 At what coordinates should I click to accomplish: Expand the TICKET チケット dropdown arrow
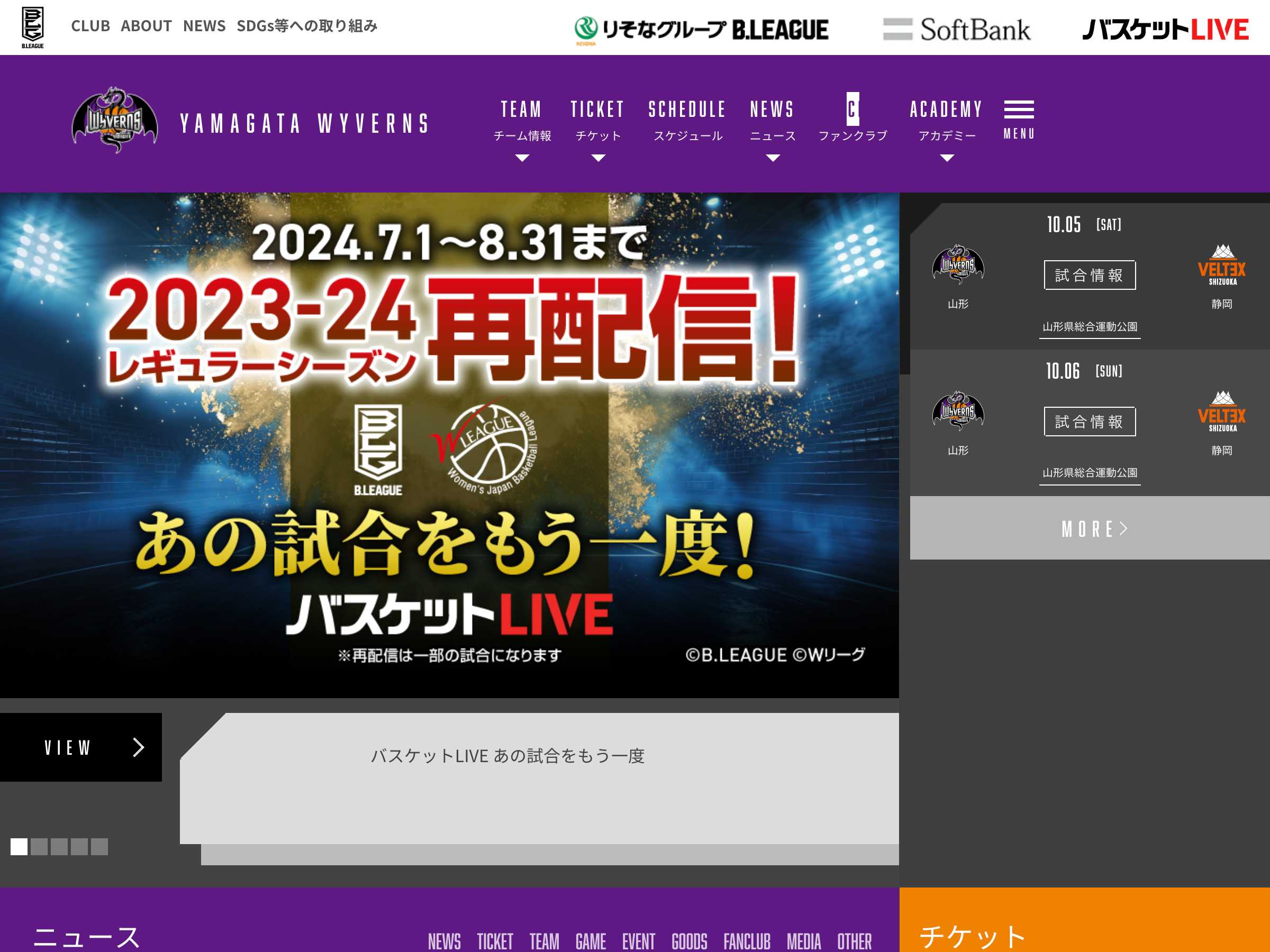click(598, 158)
